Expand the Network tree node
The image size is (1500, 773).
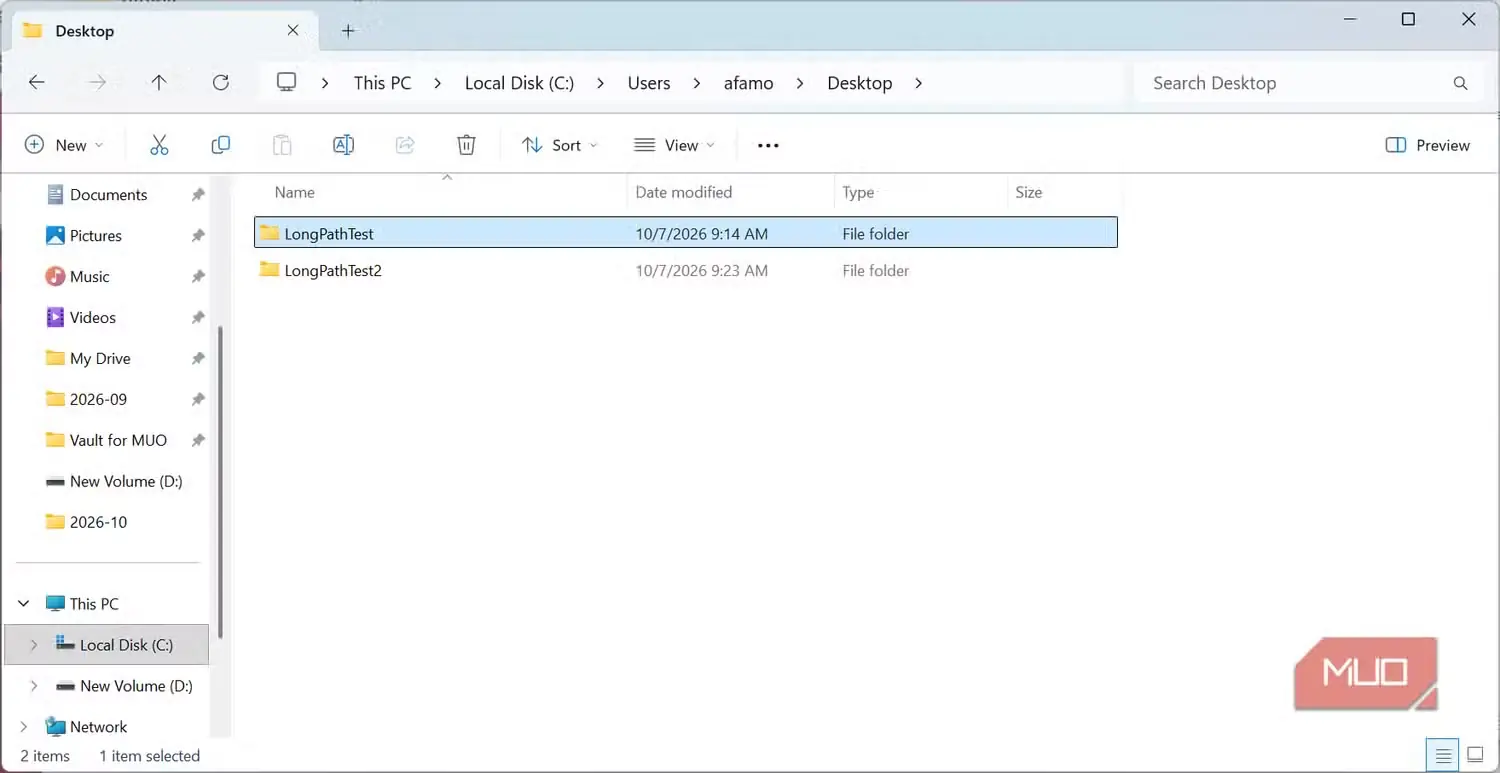(24, 727)
